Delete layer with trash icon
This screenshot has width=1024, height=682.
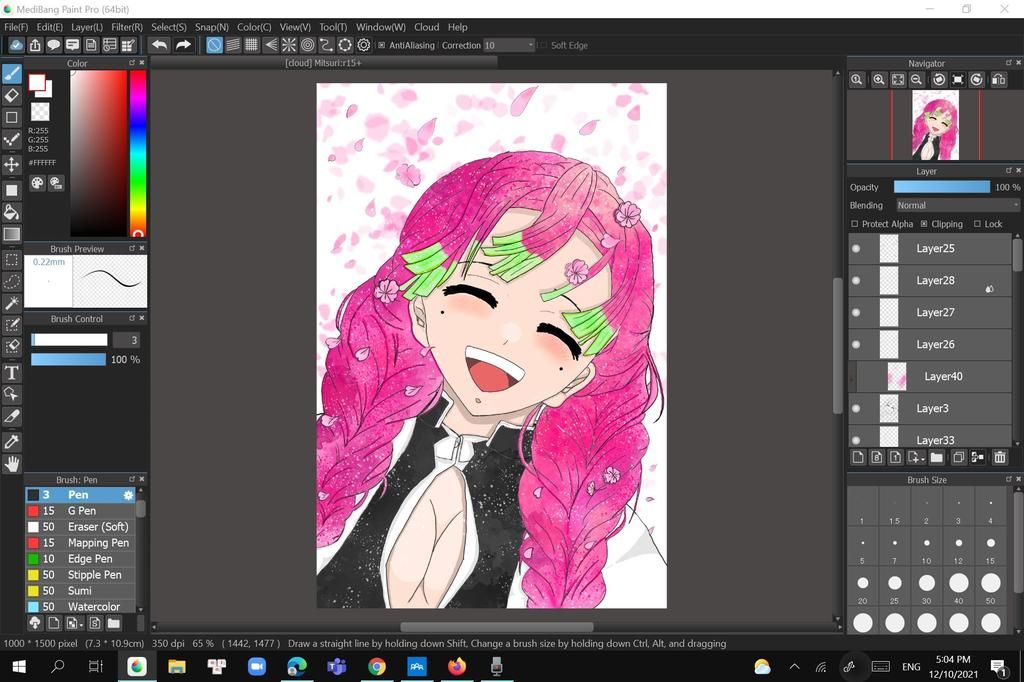pos(1000,457)
